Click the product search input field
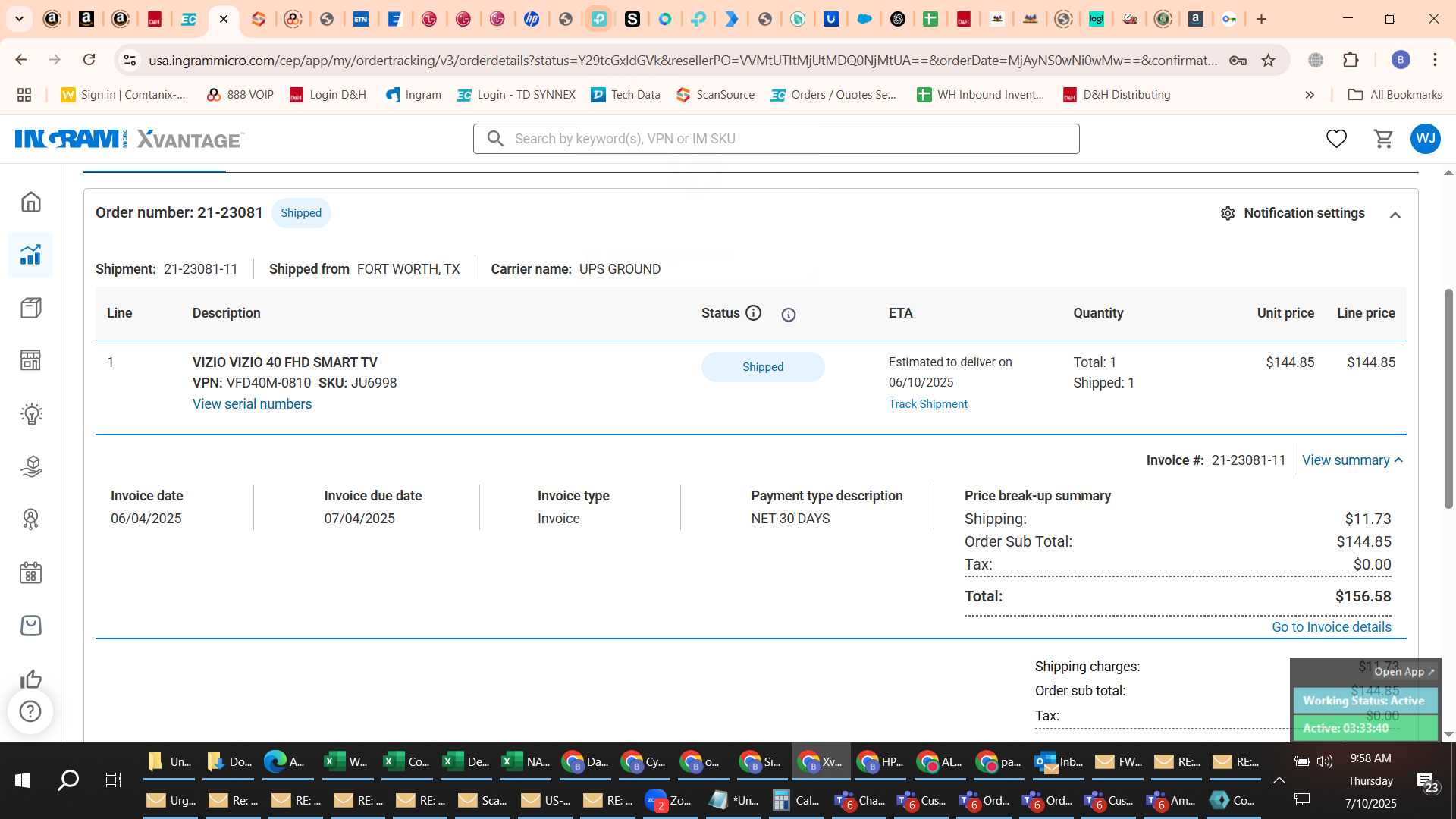The image size is (1456, 819). 776,139
